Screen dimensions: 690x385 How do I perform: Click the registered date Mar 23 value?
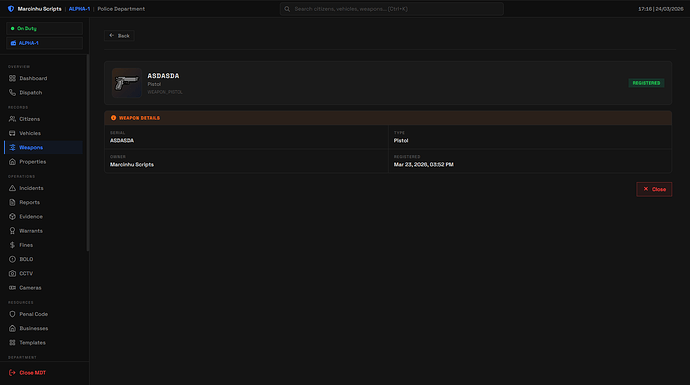[423, 165]
